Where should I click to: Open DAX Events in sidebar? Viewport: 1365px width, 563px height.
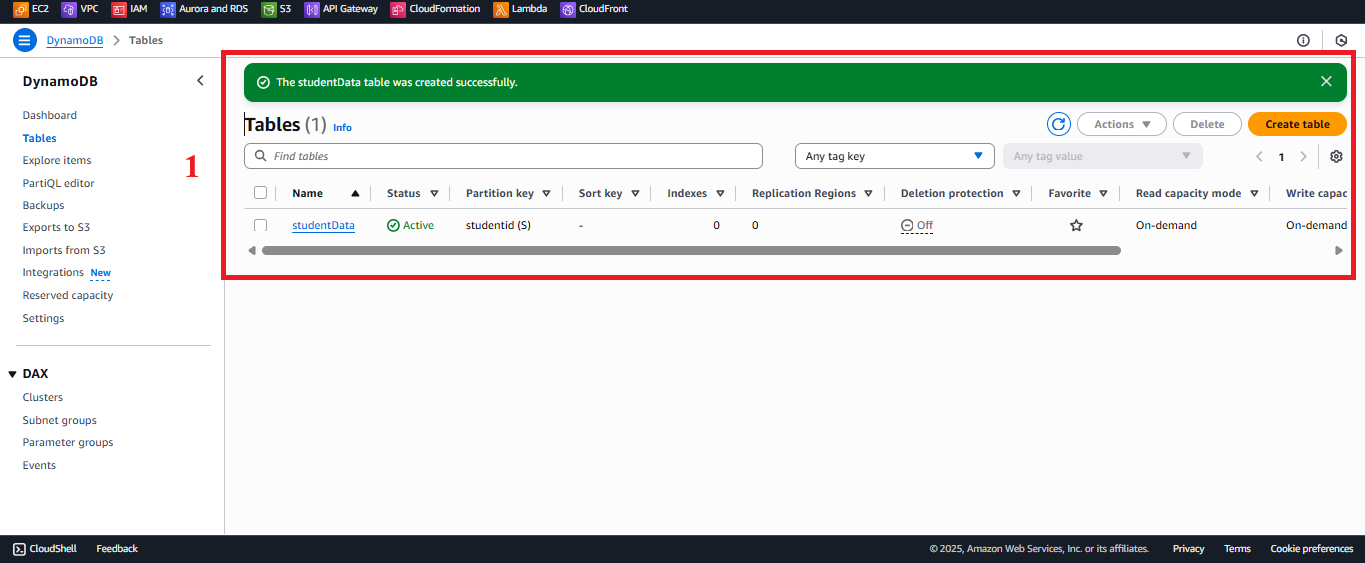click(x=39, y=465)
